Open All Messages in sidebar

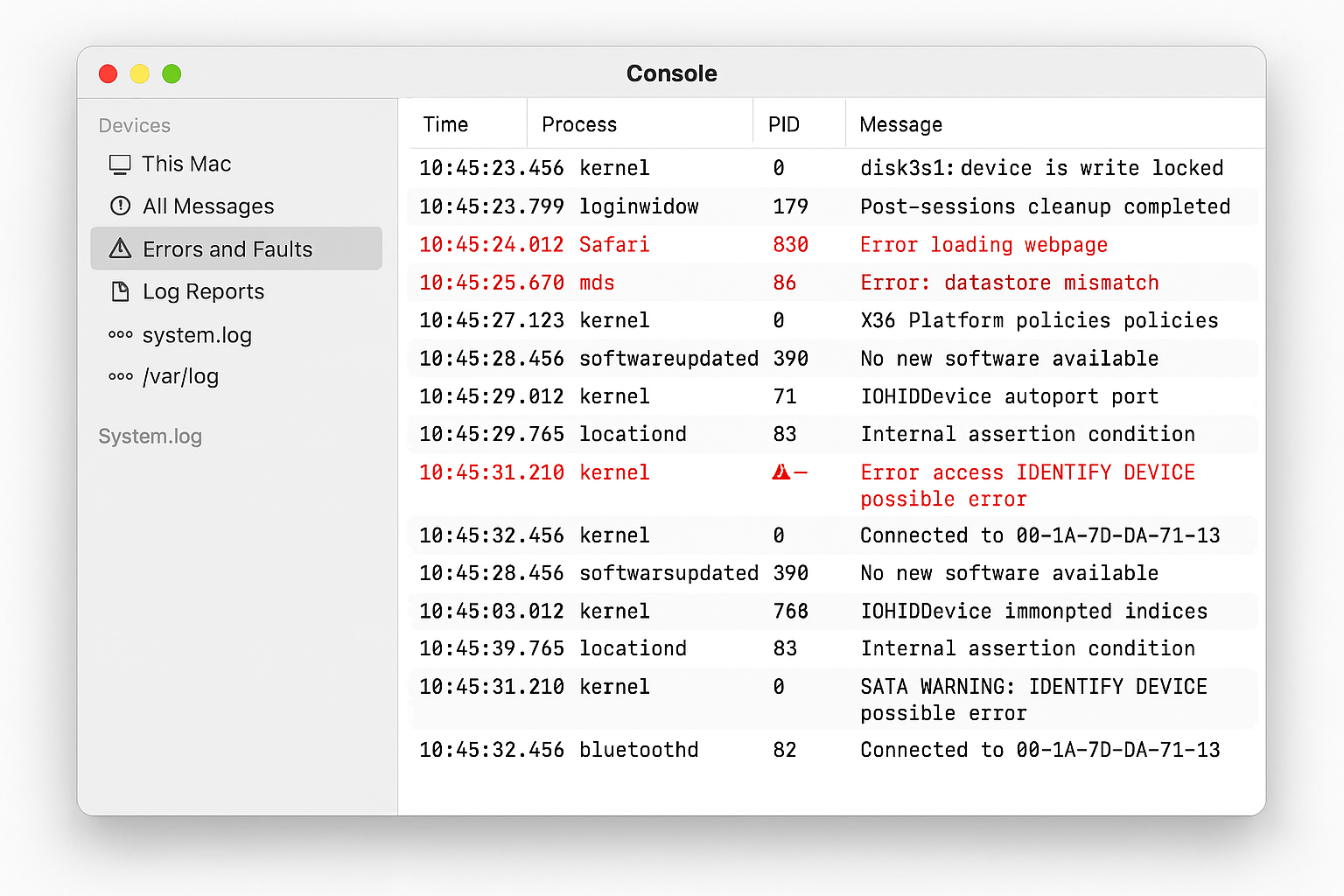pos(236,206)
